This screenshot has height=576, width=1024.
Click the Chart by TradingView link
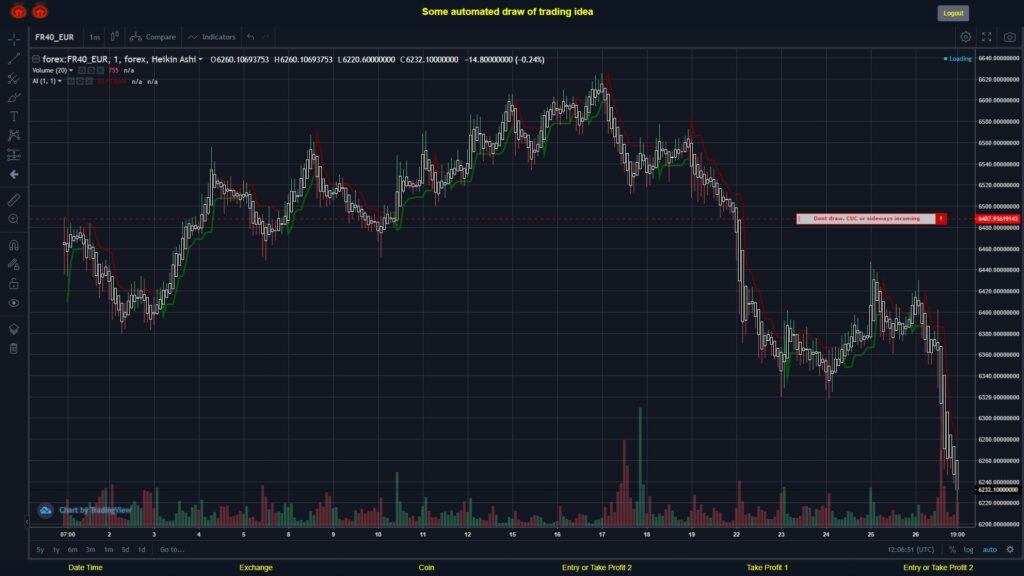tap(95, 510)
